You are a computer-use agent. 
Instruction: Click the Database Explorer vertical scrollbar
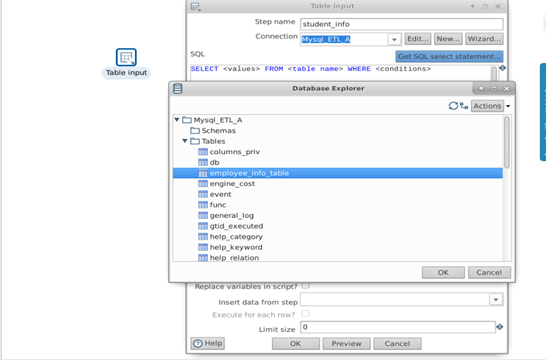coord(507,143)
